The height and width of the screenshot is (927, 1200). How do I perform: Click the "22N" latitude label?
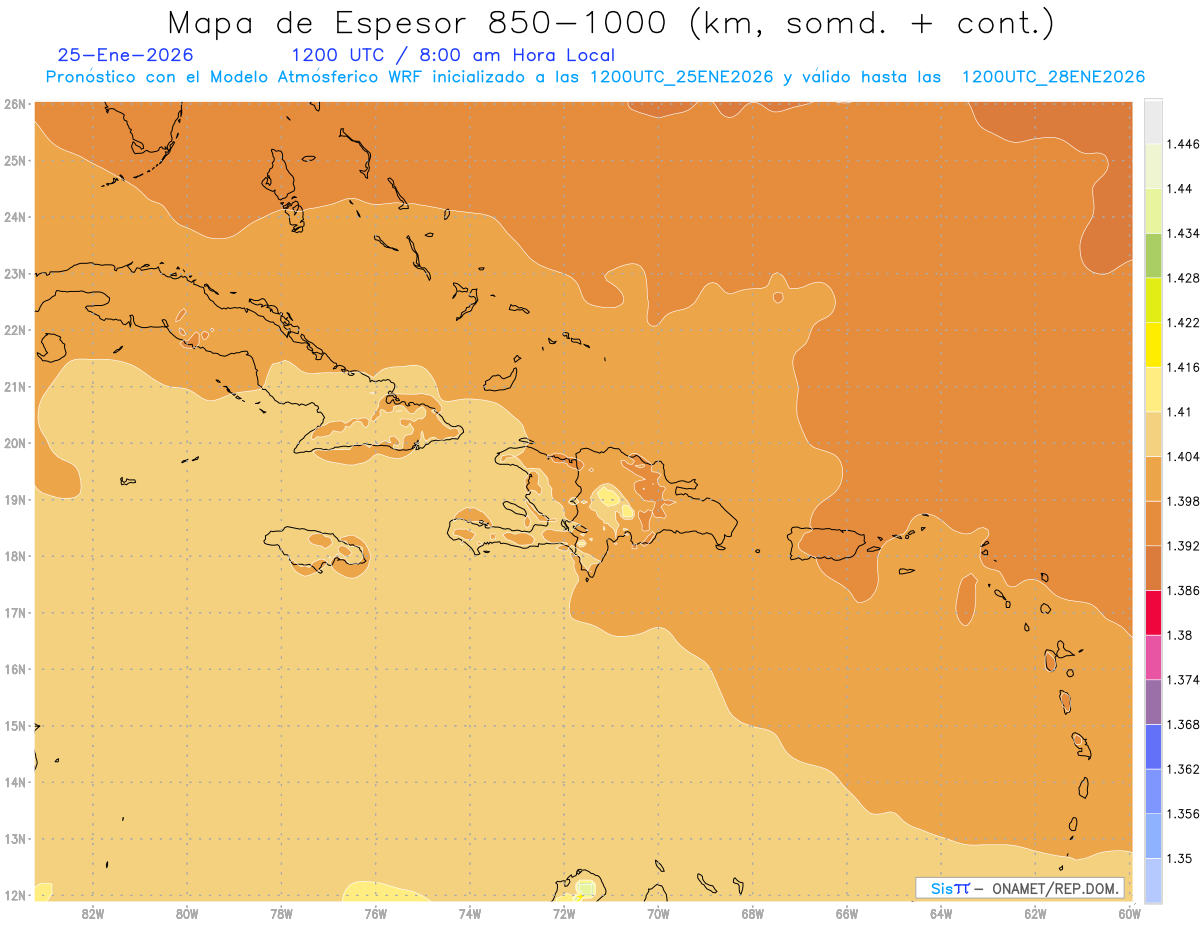click(x=15, y=330)
